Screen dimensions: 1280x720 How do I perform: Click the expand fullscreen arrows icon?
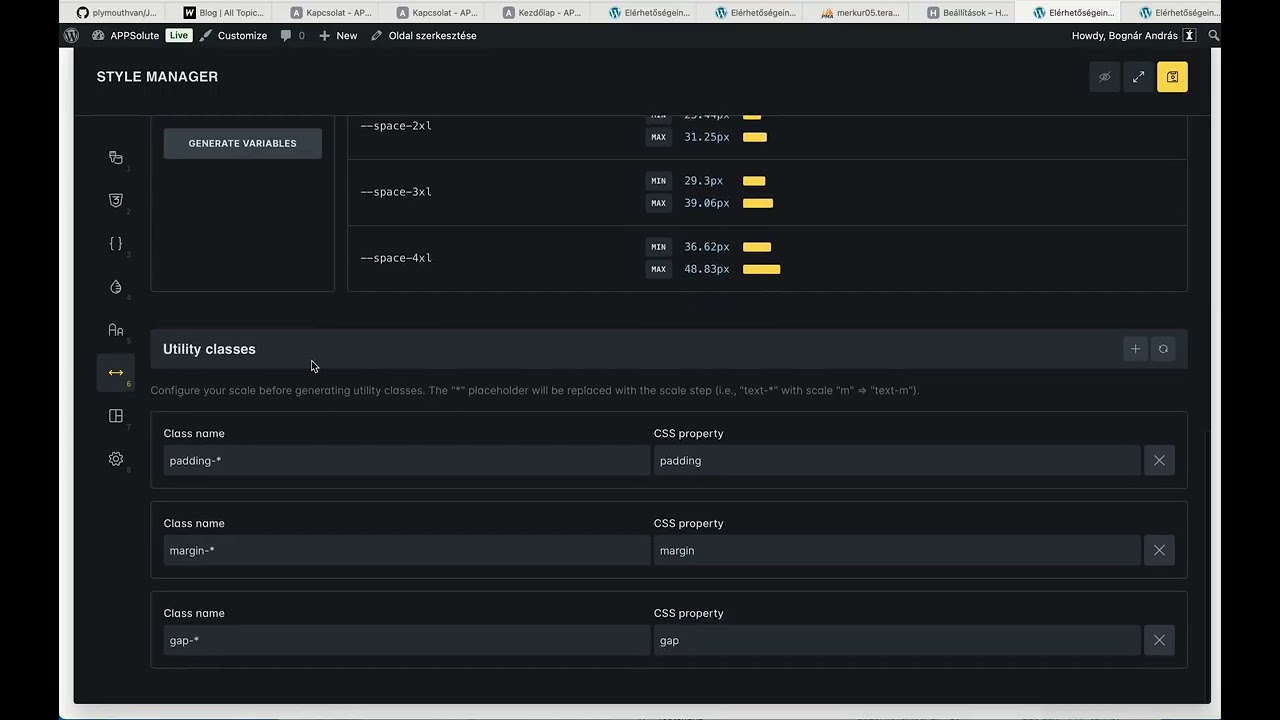1138,77
